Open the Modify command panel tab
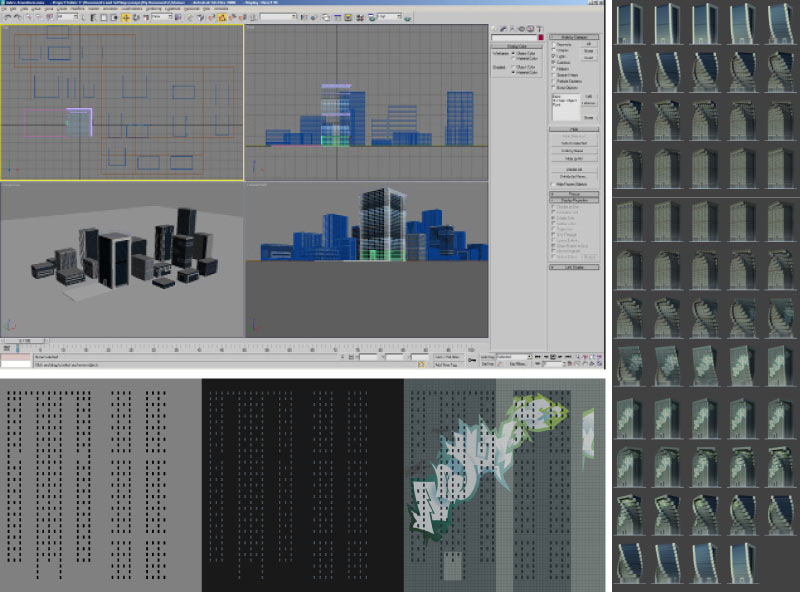The width and height of the screenshot is (800, 592). (x=505, y=27)
